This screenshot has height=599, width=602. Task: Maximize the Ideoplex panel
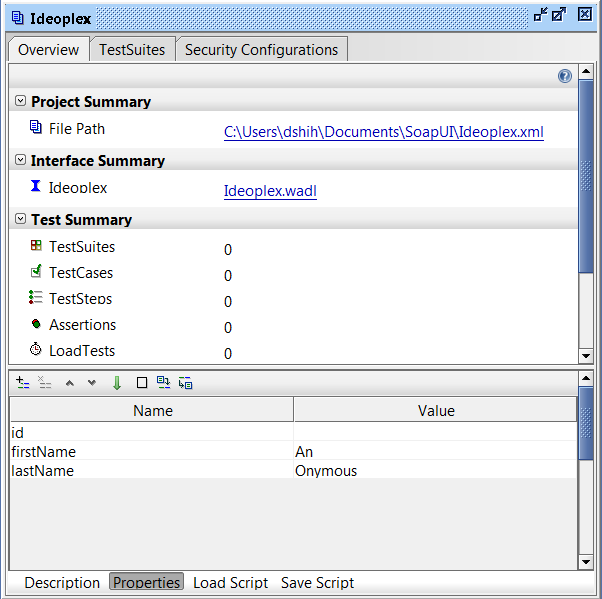point(559,15)
